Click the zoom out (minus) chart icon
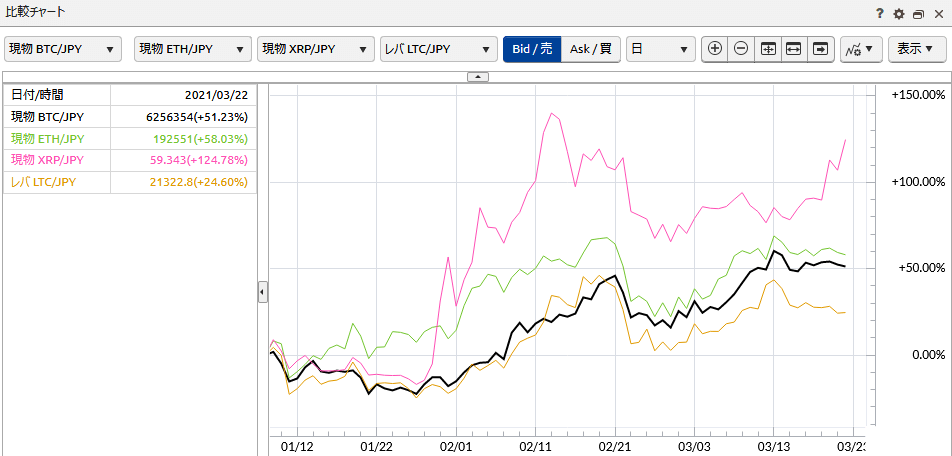This screenshot has width=952, height=456. pyautogui.click(x=741, y=49)
